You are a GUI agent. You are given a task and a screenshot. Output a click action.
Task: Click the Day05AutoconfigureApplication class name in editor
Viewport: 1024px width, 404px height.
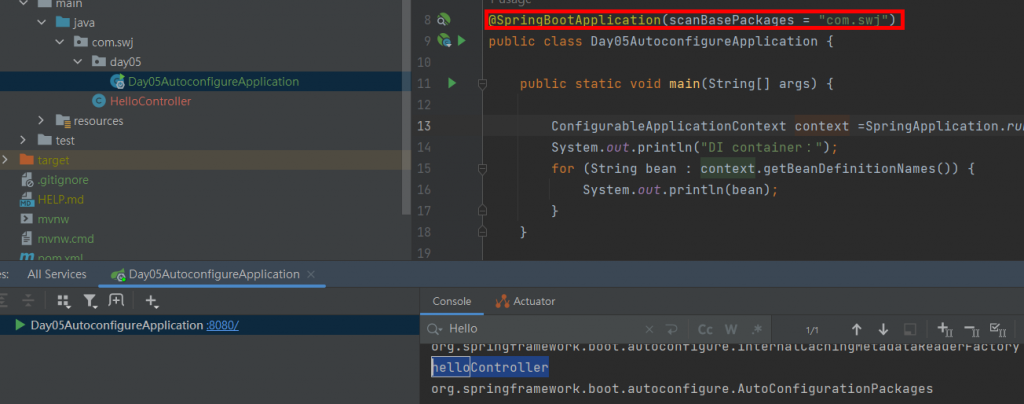point(704,41)
